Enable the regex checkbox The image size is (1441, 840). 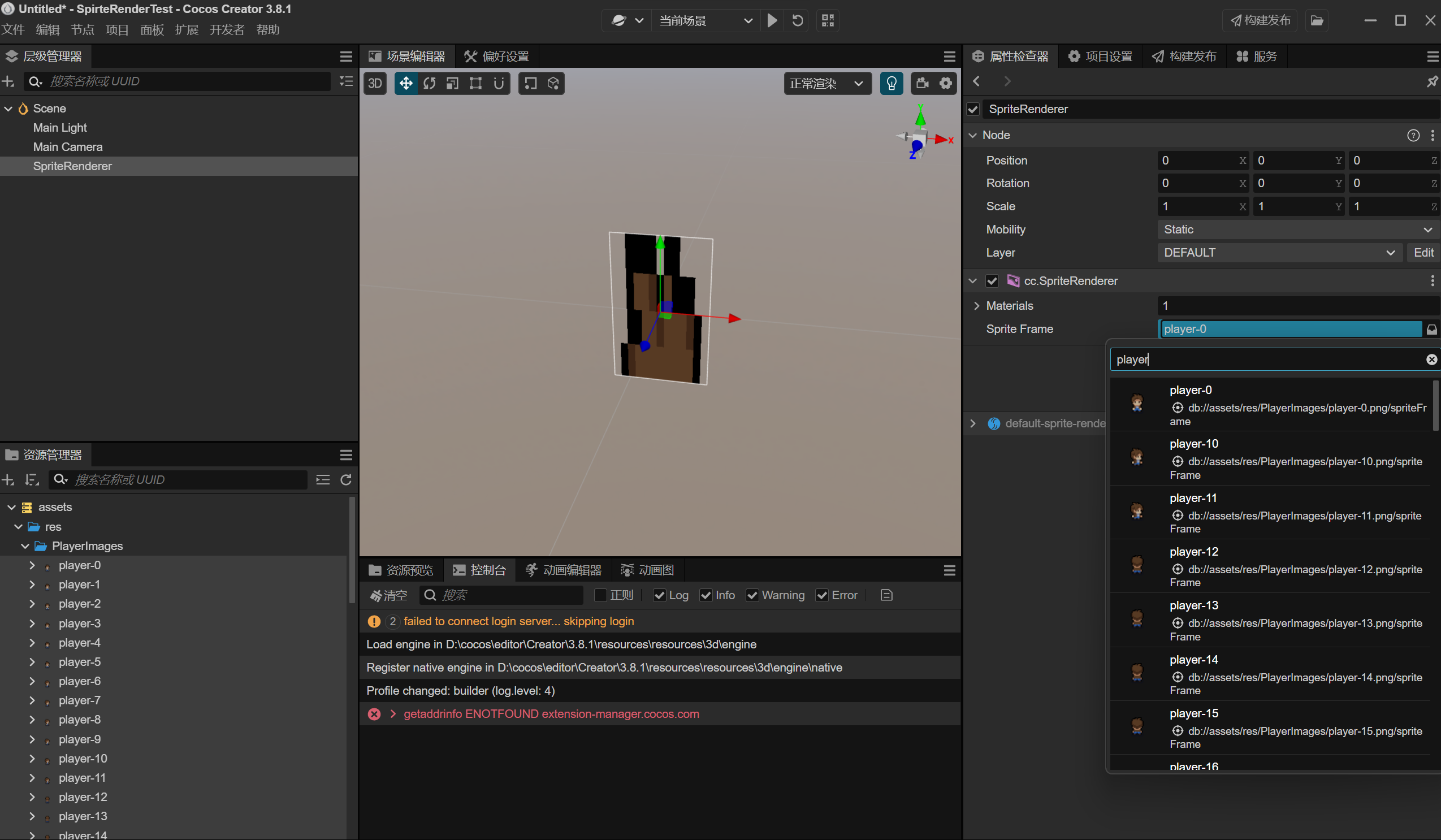[600, 595]
